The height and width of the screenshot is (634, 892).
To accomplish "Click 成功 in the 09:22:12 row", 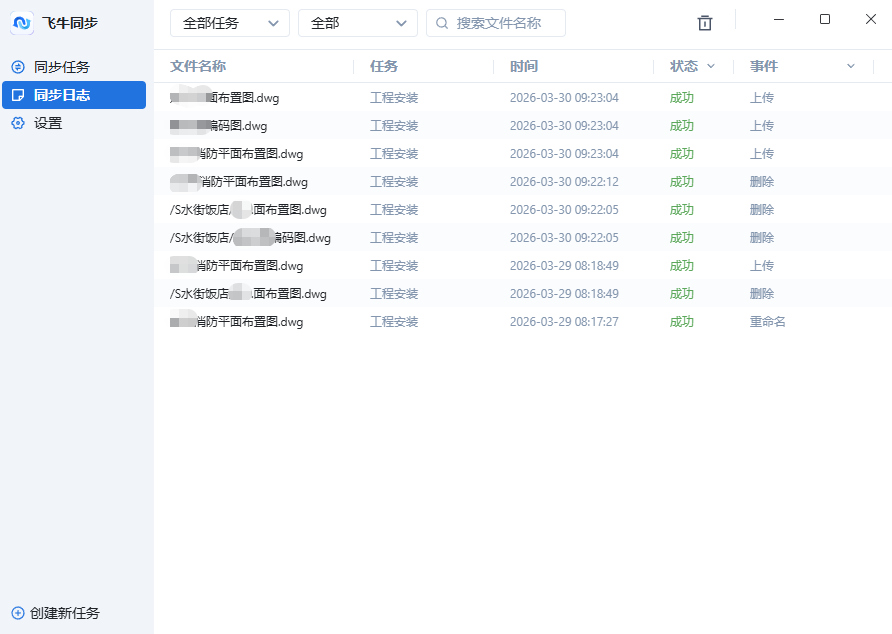I will [x=682, y=182].
